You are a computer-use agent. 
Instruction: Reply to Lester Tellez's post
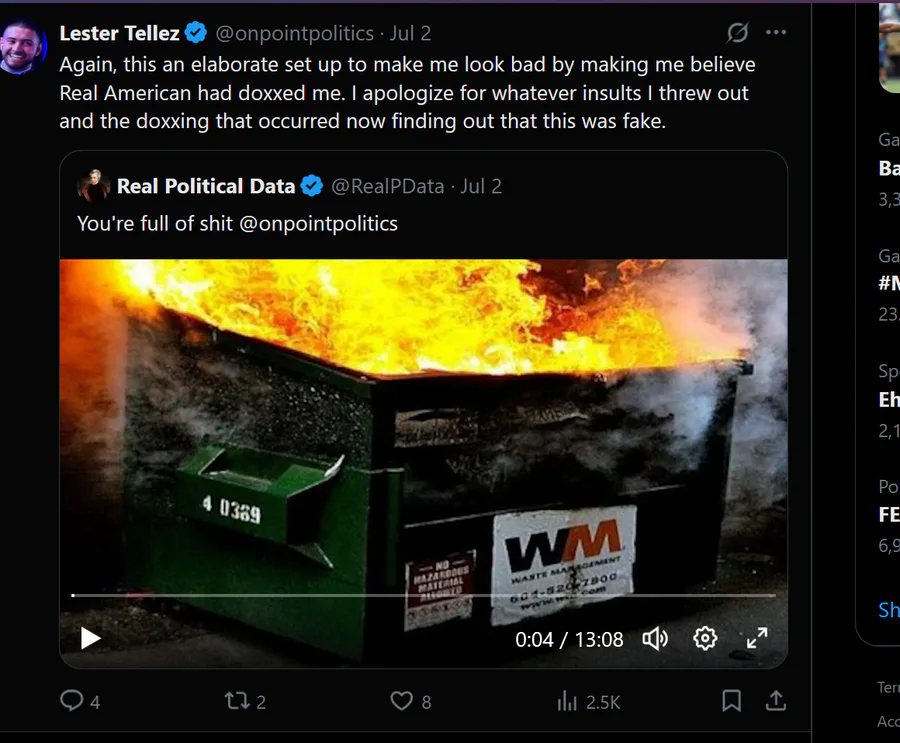coord(72,701)
